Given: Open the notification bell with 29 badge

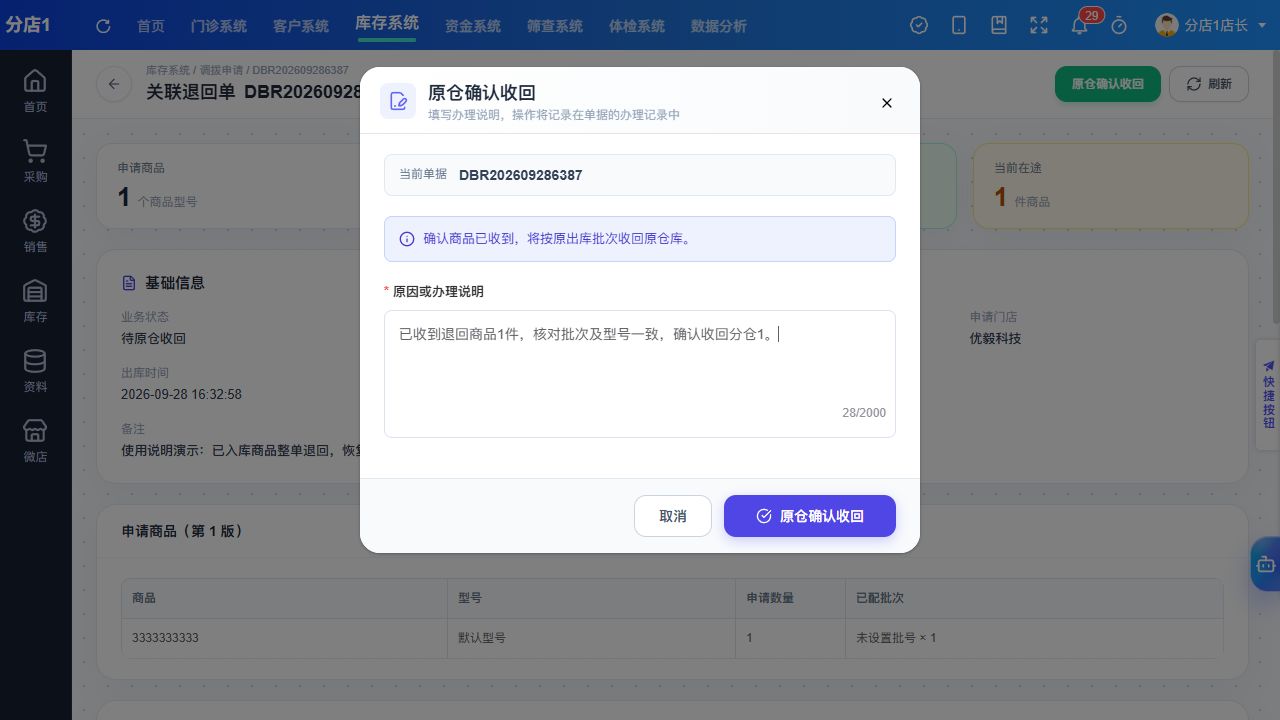Looking at the screenshot, I should click(x=1079, y=26).
